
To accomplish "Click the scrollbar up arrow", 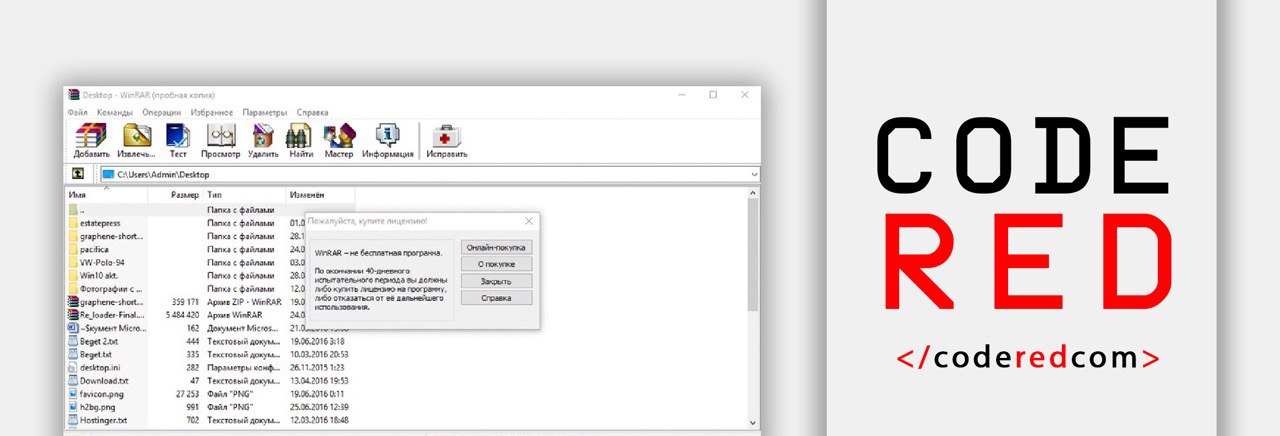I will coord(753,193).
